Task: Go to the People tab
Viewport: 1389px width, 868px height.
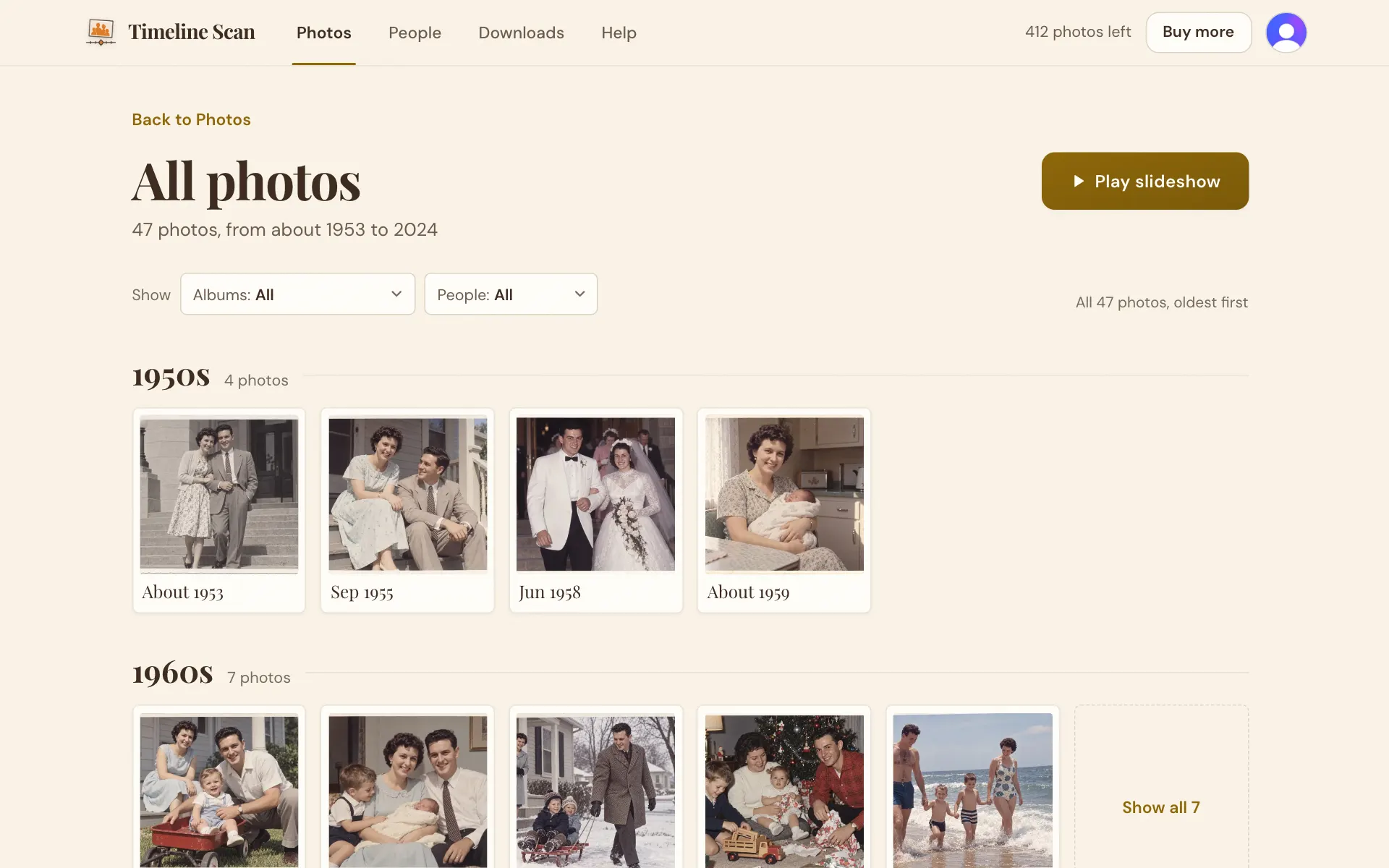Action: (415, 33)
